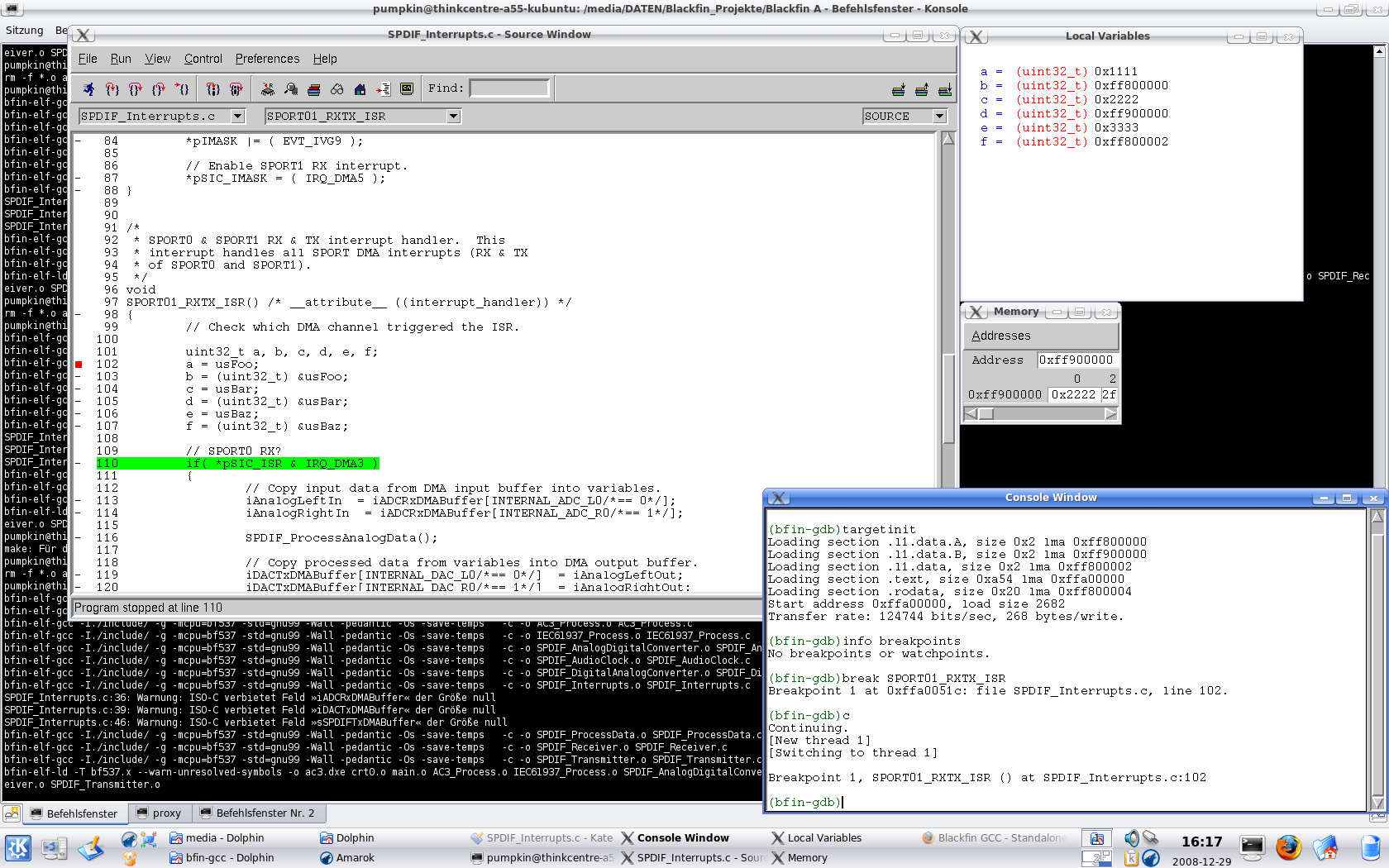This screenshot has width=1389, height=868.
Task: Toggle breakpoint marker at line 116
Action: point(79,538)
